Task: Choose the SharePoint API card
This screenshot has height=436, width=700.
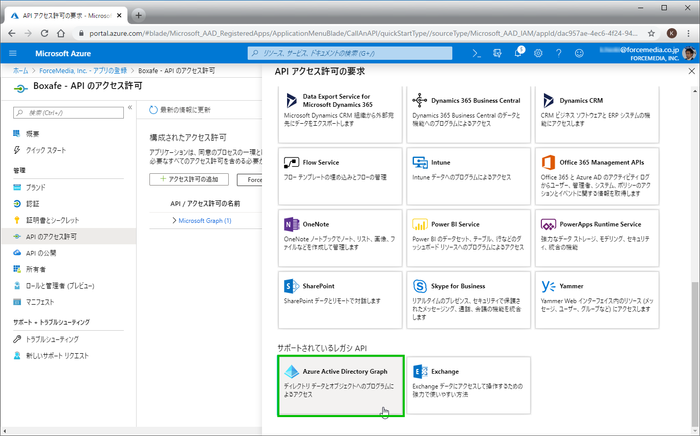Action: coord(340,300)
